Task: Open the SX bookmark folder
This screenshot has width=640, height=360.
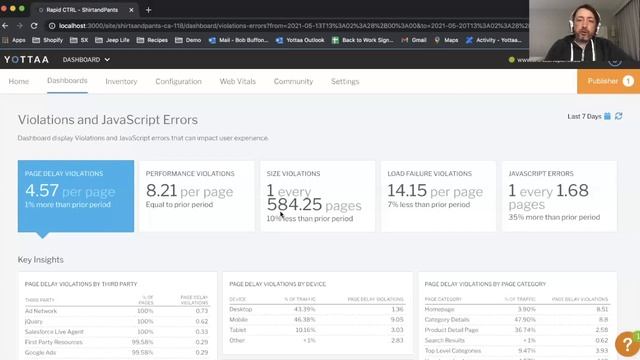Action: point(79,40)
